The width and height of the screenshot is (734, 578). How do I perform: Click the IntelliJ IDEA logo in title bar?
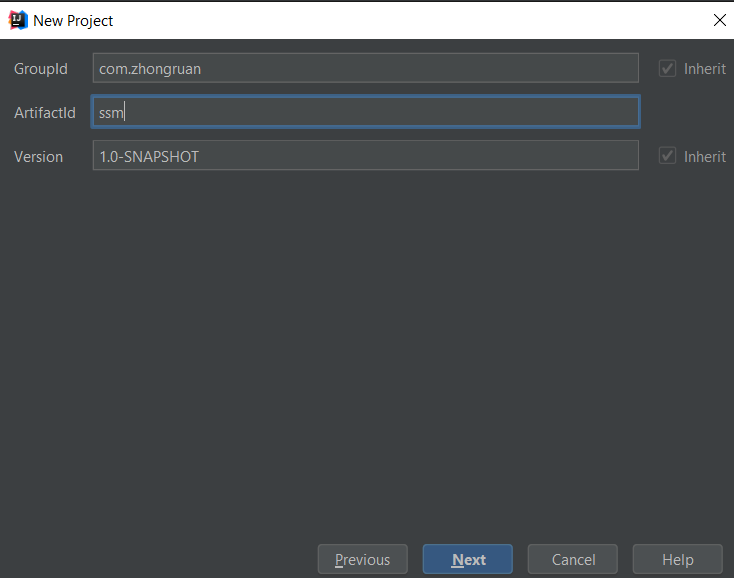[x=17, y=20]
